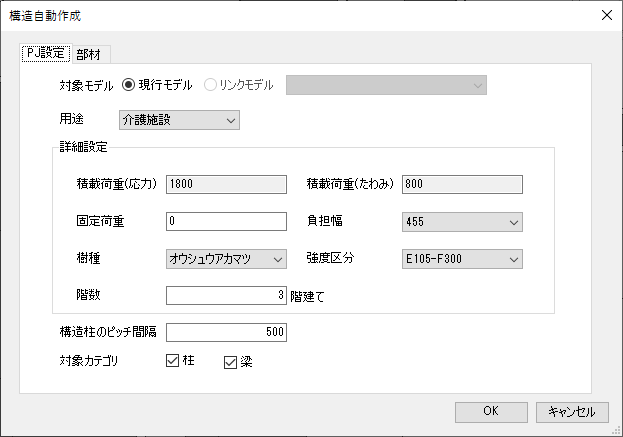
Task: Click the 積載荷重(応力) field showing 1800
Action: pyautogui.click(x=226, y=184)
